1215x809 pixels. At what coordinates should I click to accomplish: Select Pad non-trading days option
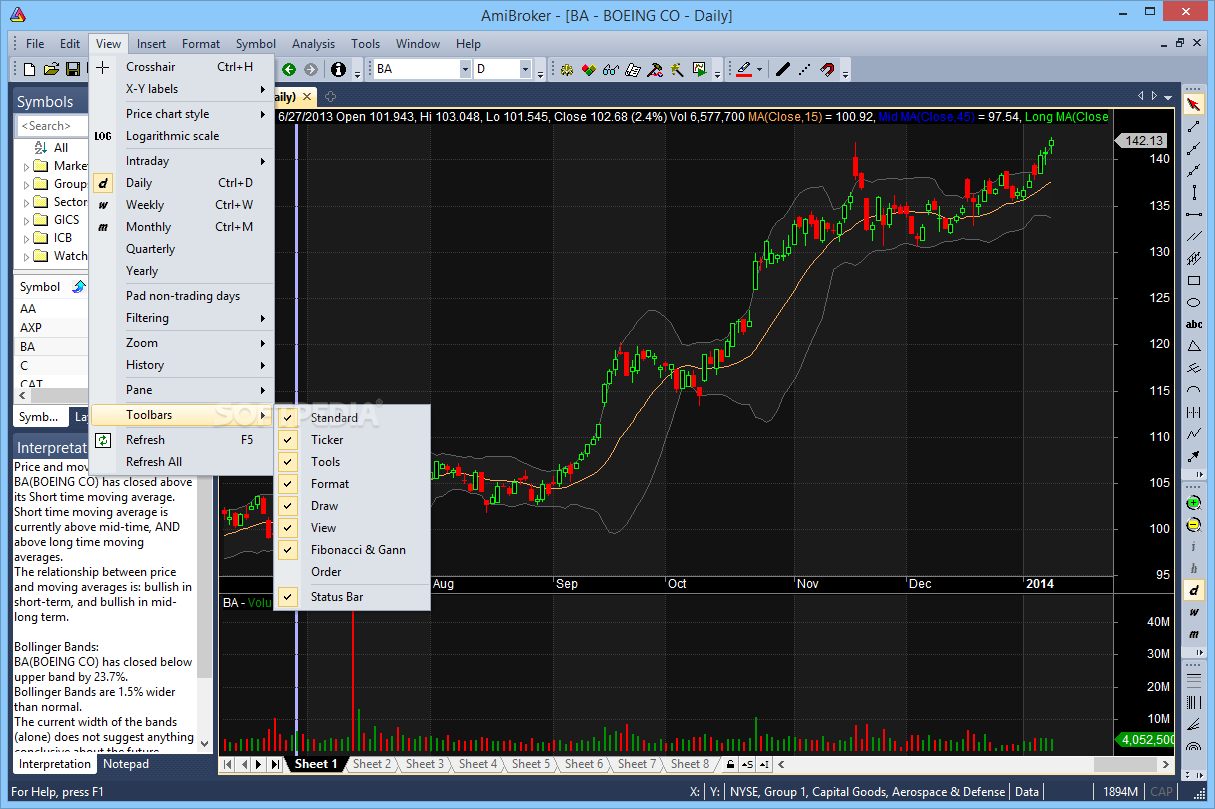click(182, 296)
